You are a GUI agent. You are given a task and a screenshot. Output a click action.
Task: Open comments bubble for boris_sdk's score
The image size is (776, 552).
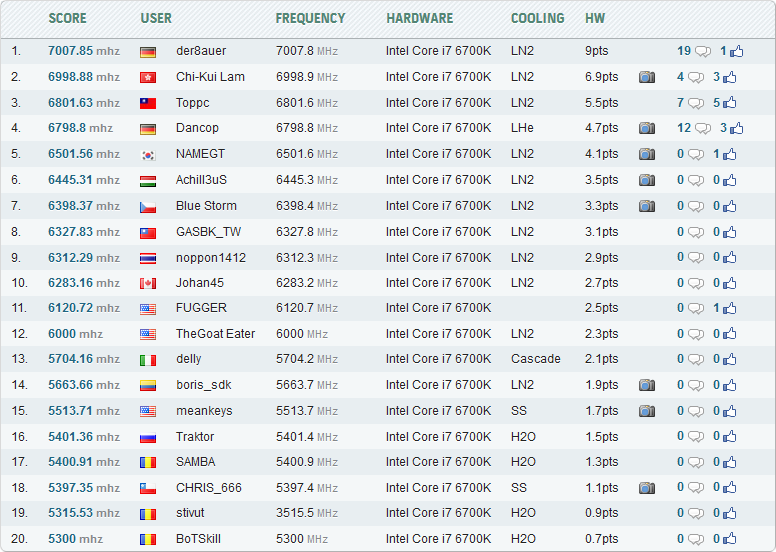pos(703,385)
